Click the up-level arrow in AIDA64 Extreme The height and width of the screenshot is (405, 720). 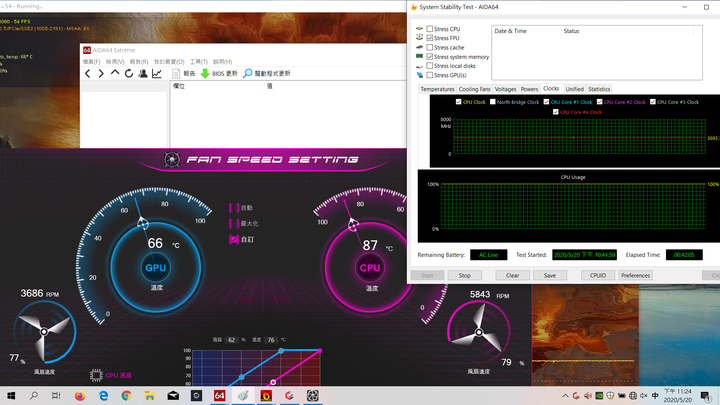tap(115, 73)
